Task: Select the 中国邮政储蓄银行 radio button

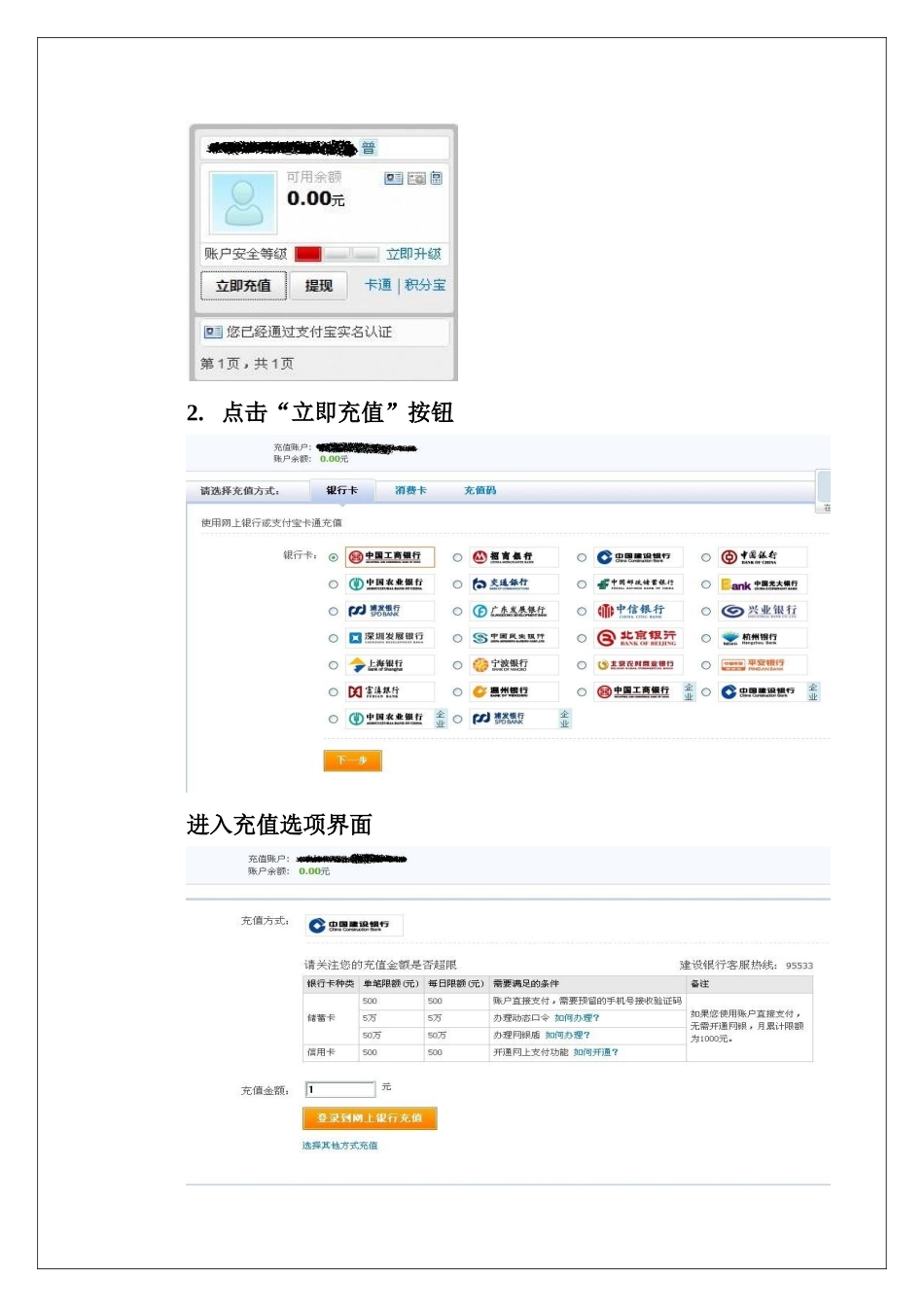Action: [x=582, y=584]
